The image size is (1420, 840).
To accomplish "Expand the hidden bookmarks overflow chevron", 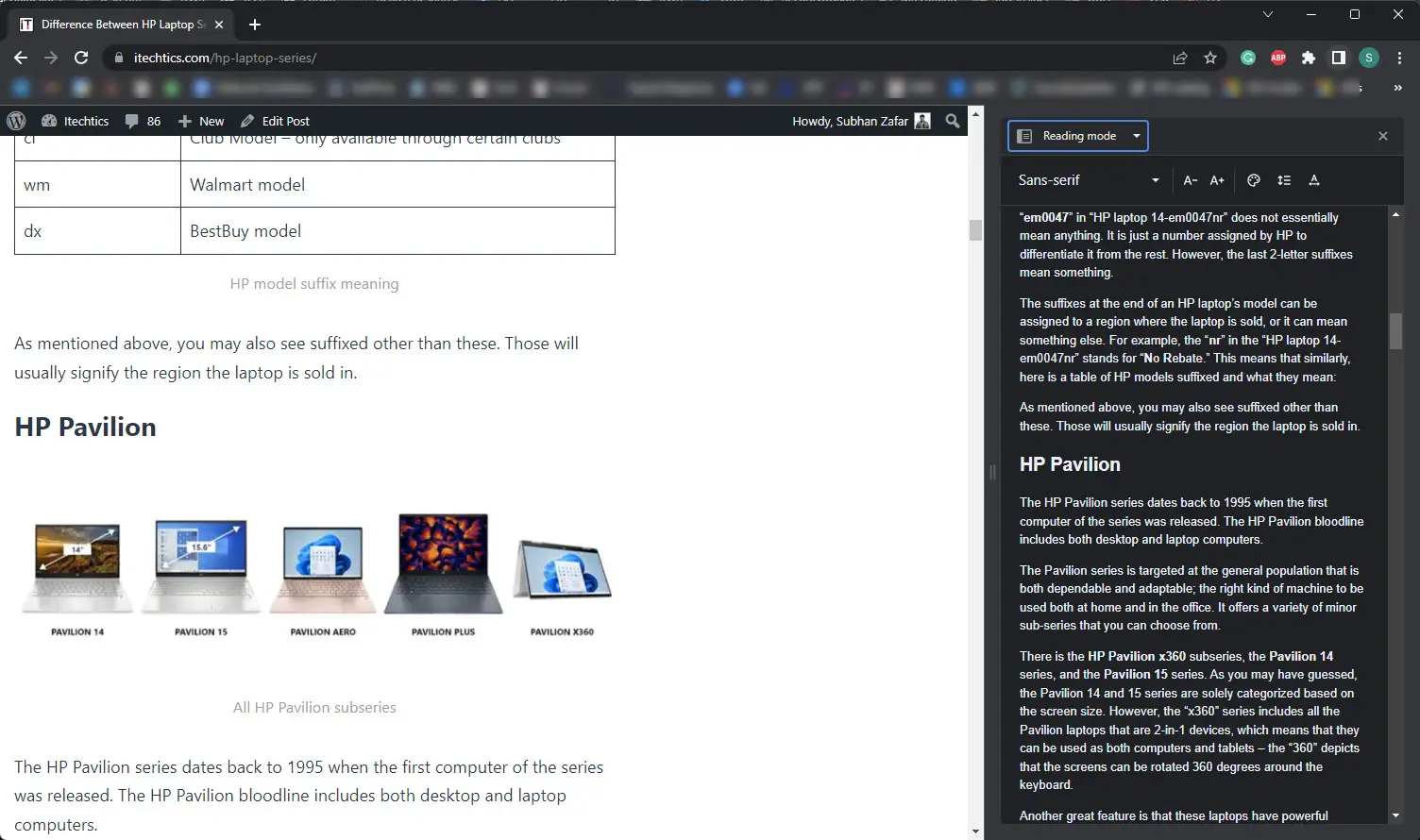I will point(1397,88).
